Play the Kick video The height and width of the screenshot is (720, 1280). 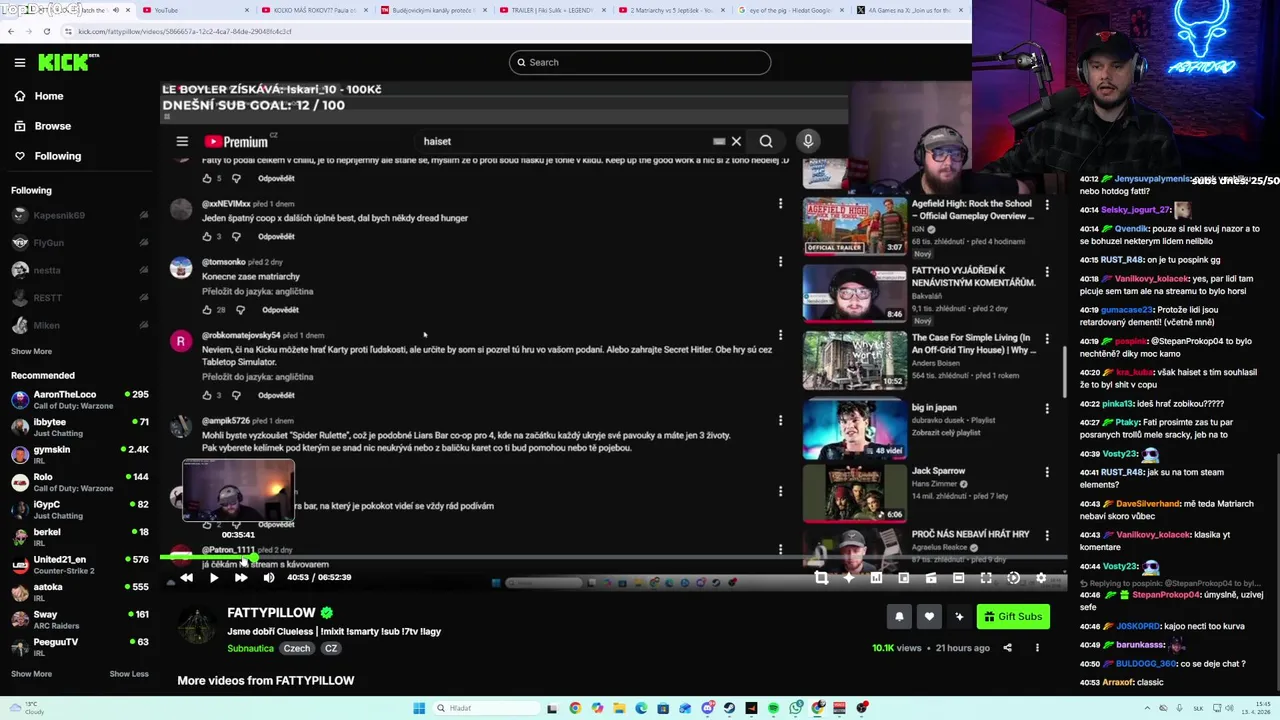[x=214, y=577]
